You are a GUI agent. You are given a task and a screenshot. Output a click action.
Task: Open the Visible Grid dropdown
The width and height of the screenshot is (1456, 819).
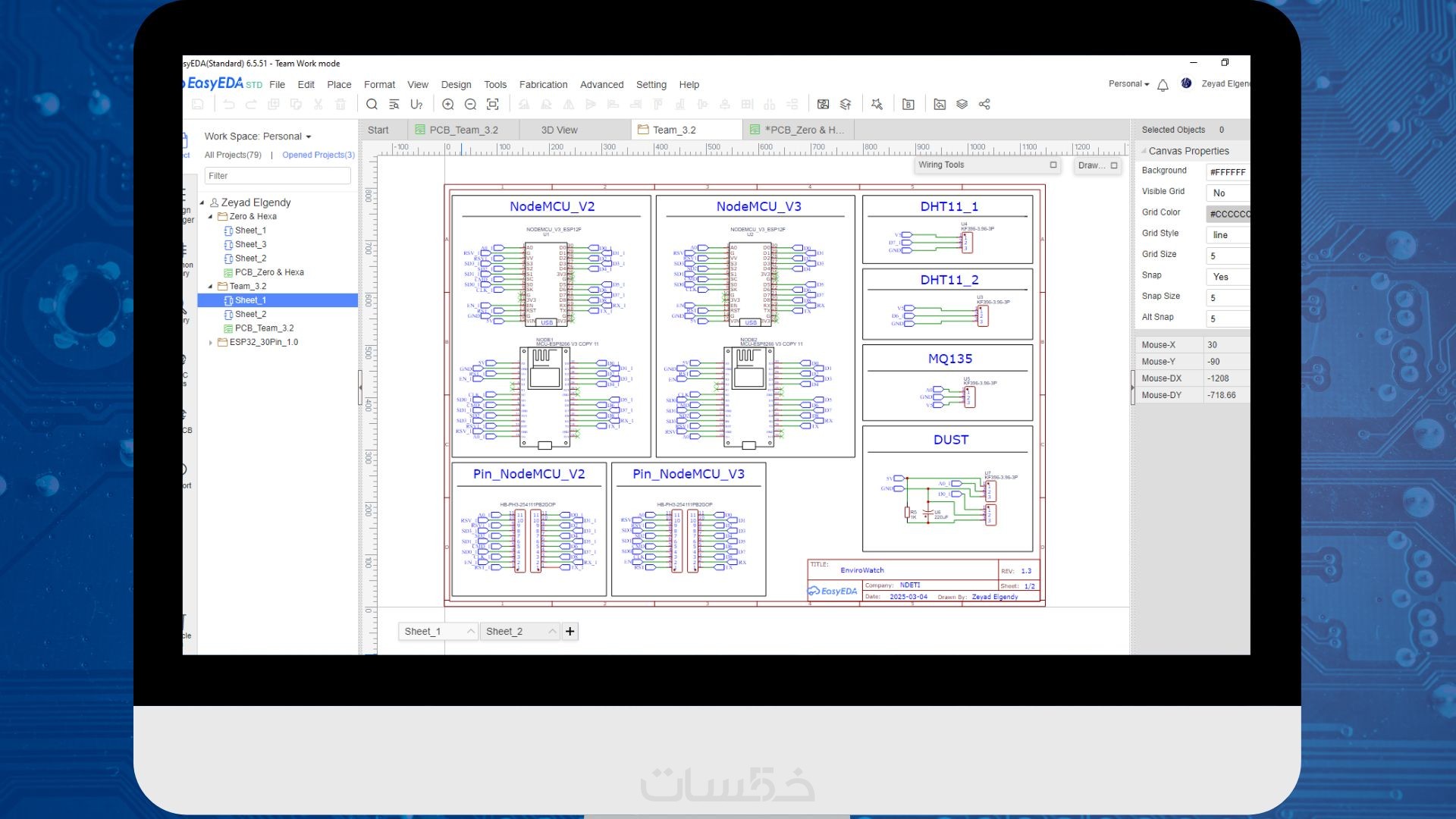(1226, 193)
